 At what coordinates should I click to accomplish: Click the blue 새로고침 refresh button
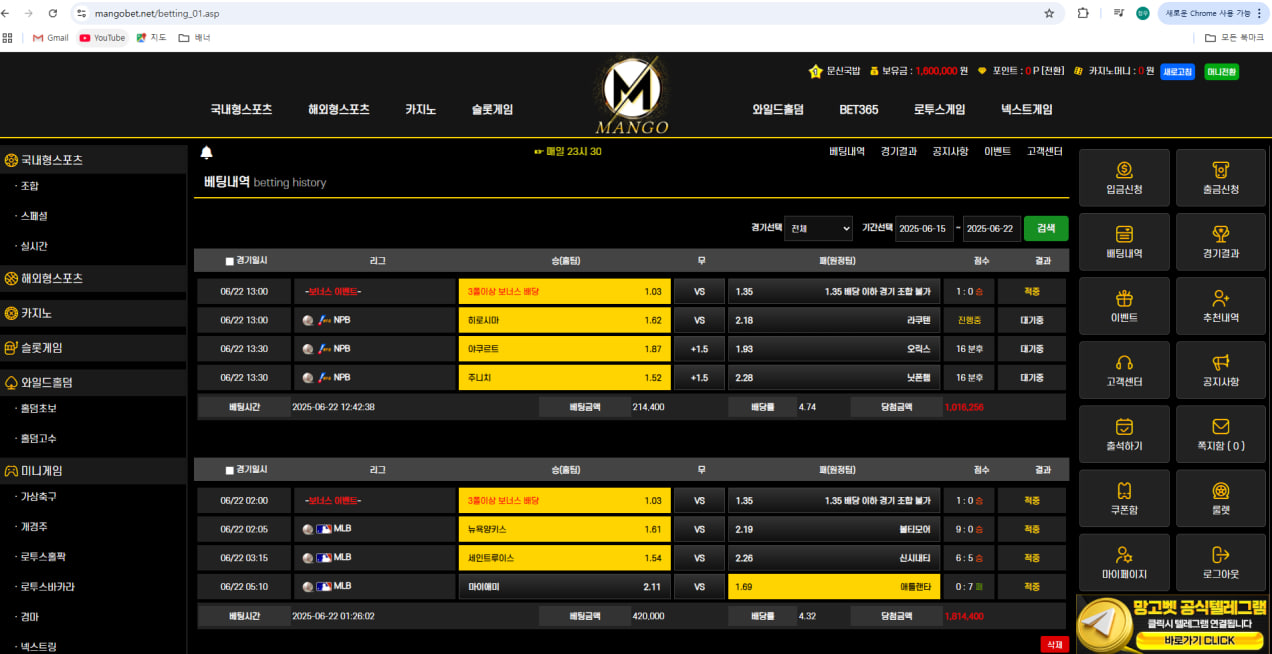point(1177,71)
